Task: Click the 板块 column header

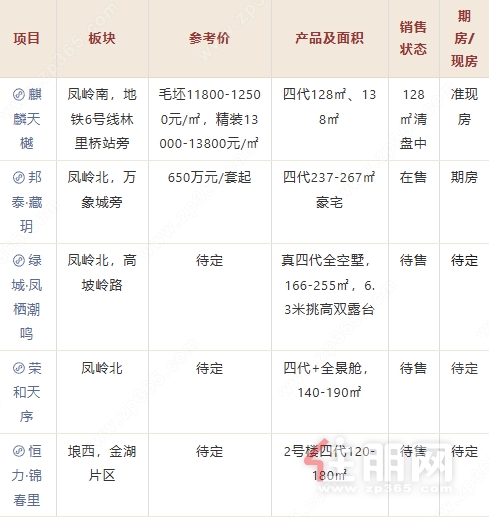Action: coord(102,38)
